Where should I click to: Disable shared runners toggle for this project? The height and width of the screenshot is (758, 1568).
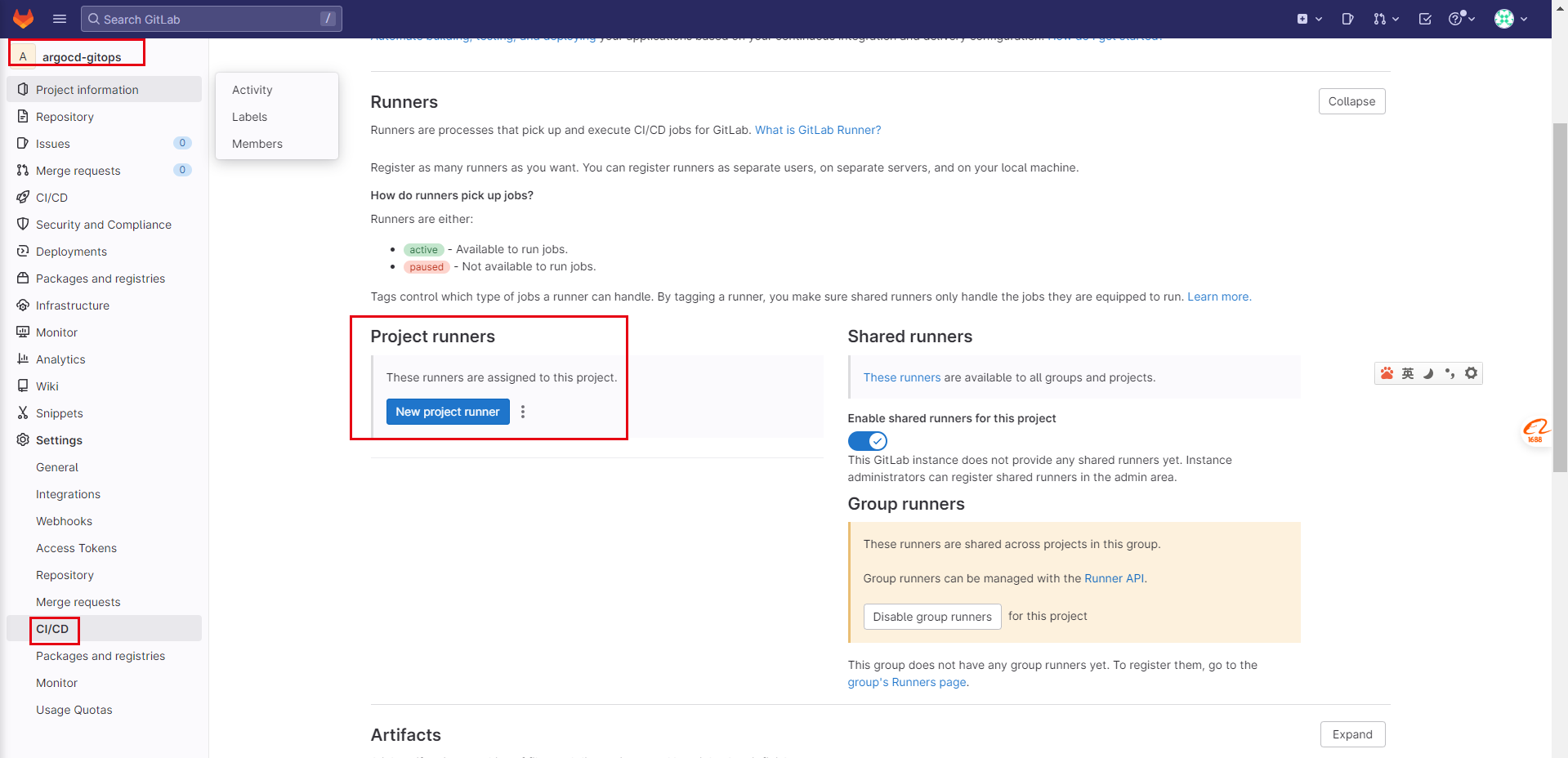(x=867, y=441)
